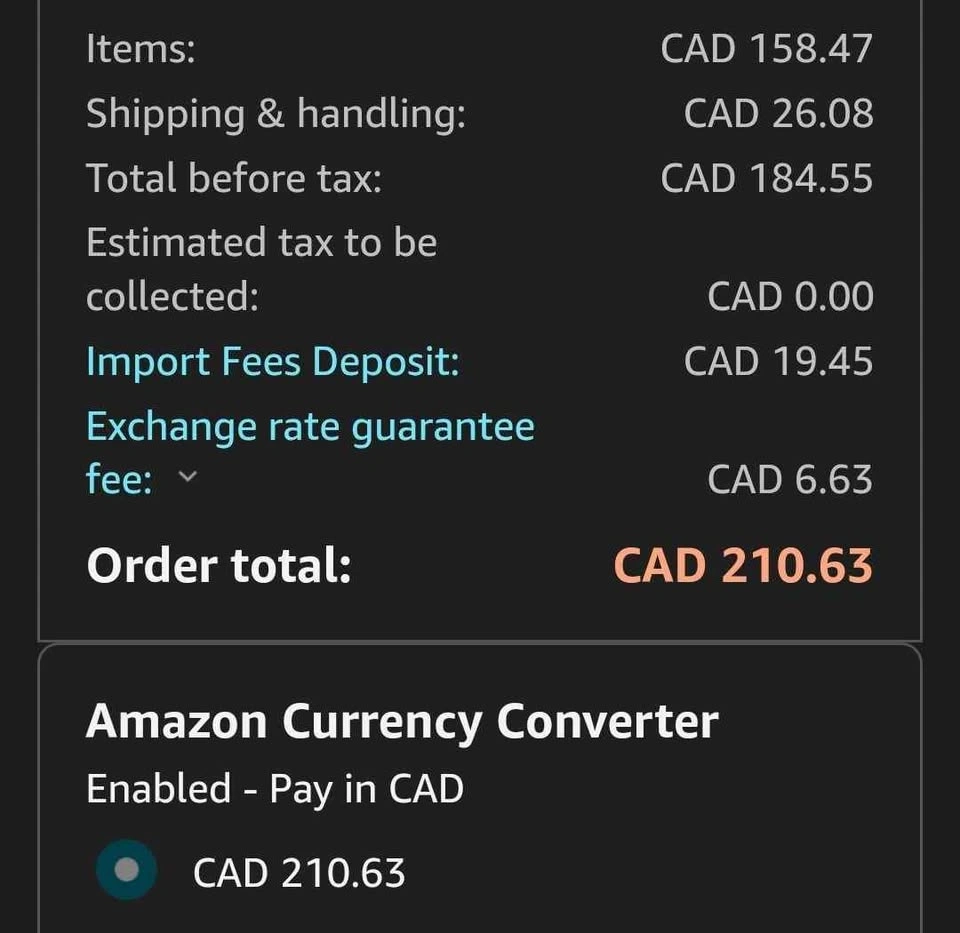This screenshot has height=933, width=960.
Task: Click the Order total label
Action: click(219, 565)
